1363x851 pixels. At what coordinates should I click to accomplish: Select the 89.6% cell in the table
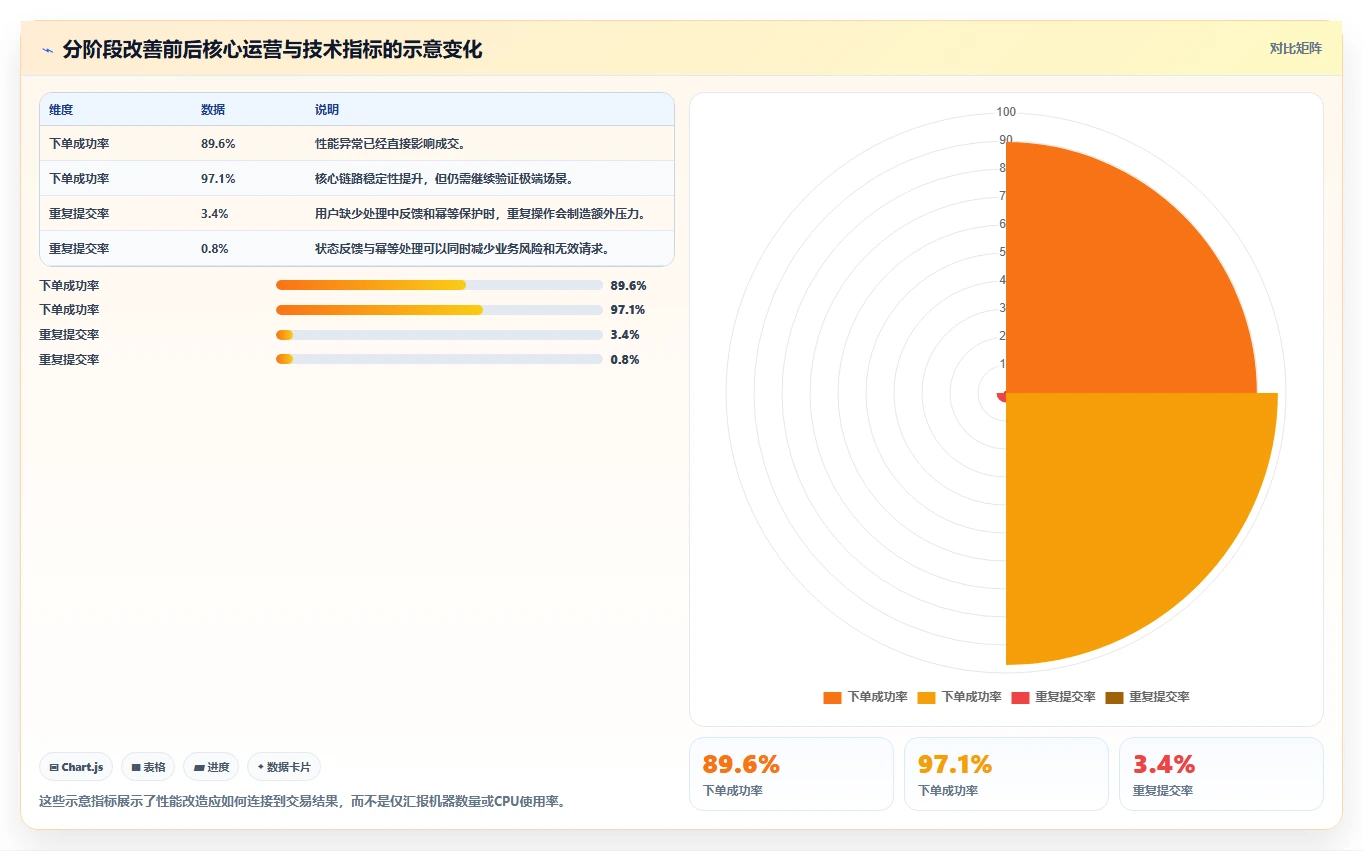(218, 144)
